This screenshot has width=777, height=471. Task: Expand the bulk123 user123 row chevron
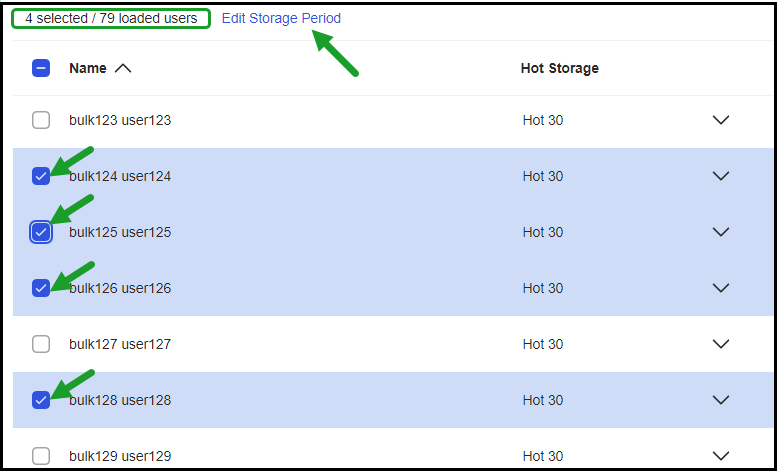(721, 120)
